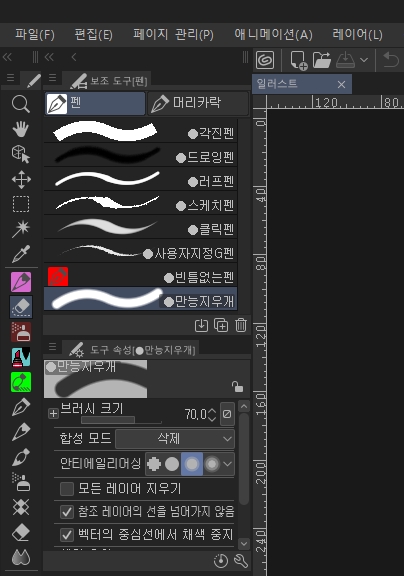Collapse the sub tool palette dock chevrons

49,57
